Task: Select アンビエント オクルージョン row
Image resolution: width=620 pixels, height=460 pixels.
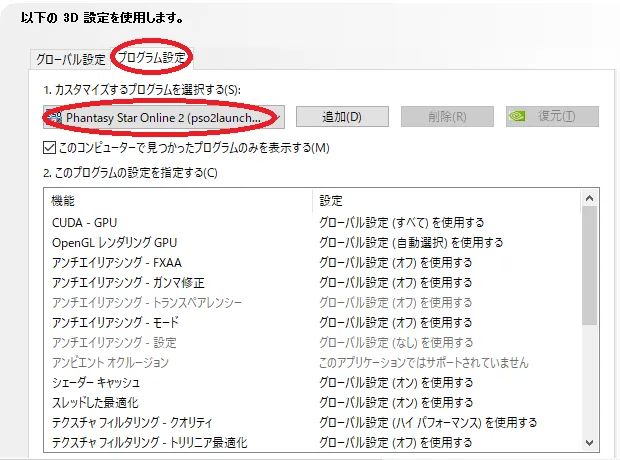Action: (x=312, y=363)
